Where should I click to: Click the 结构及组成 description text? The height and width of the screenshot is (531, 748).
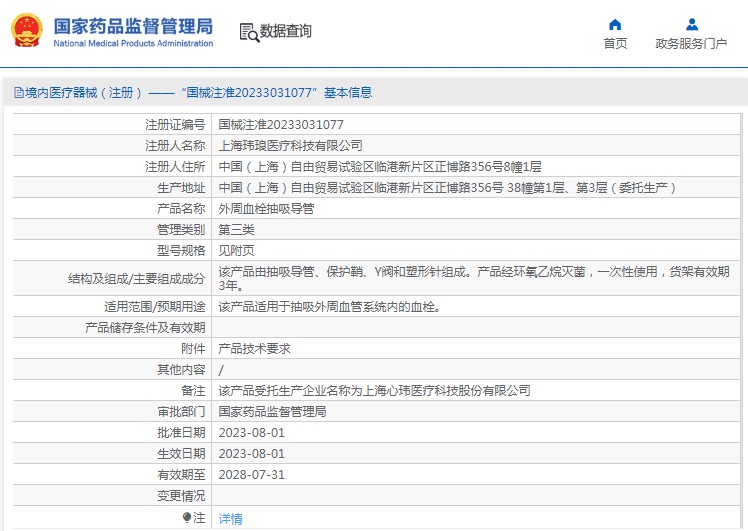(x=474, y=279)
